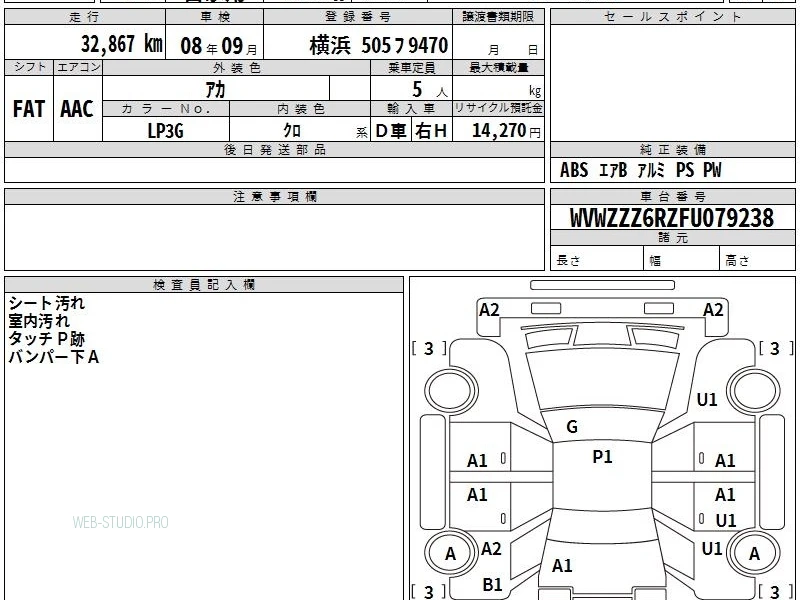Click the G mark on windshield

pyautogui.click(x=572, y=427)
